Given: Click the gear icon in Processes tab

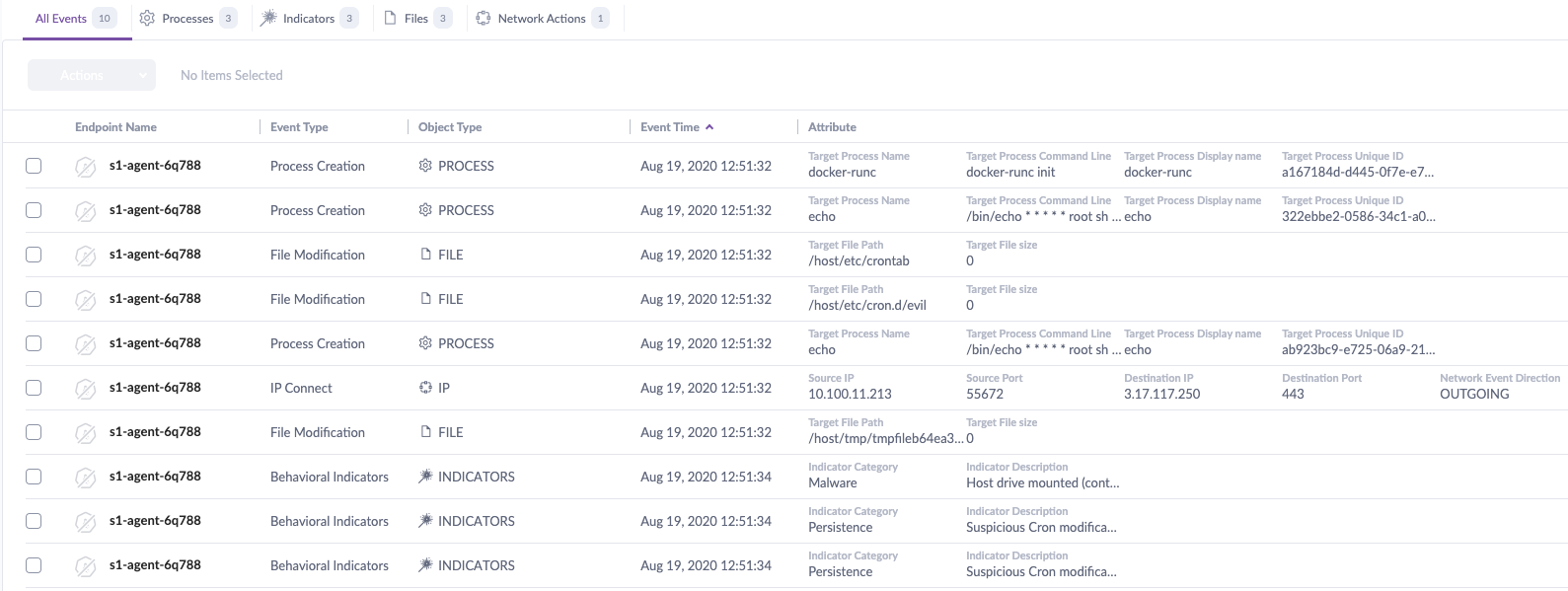Looking at the screenshot, I should (147, 18).
